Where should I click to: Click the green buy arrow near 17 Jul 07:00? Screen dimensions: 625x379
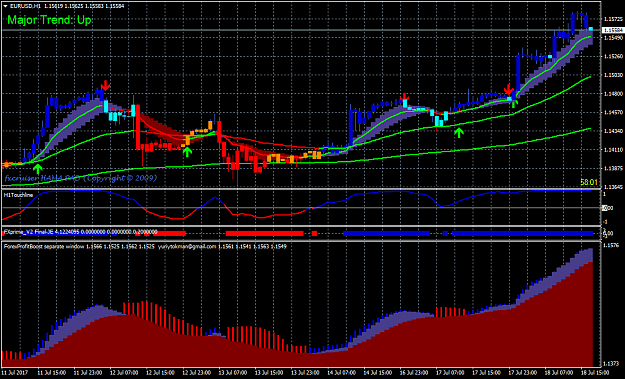click(x=459, y=132)
